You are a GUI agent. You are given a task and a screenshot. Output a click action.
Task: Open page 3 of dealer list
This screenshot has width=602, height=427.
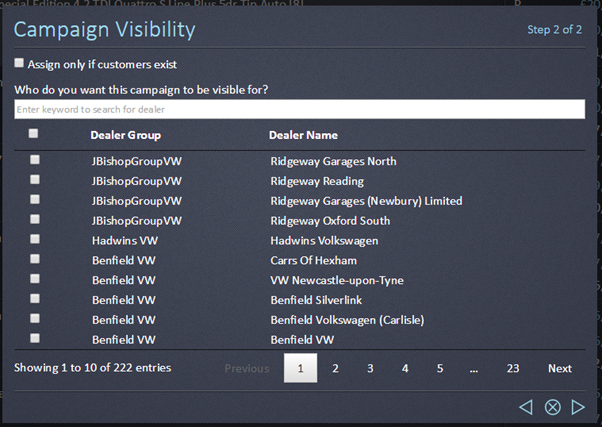[x=370, y=368]
